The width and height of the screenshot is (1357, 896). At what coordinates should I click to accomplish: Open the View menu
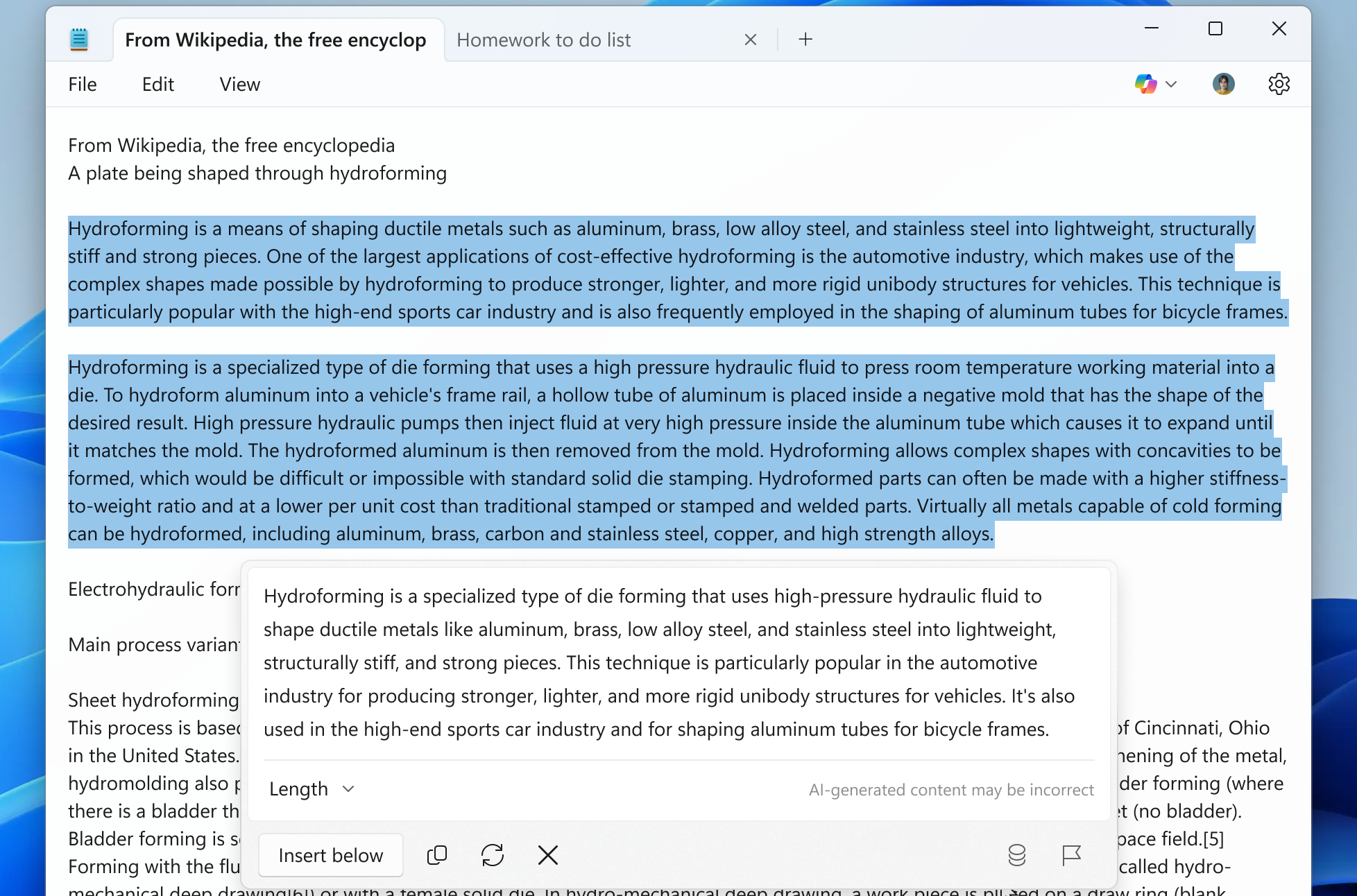coord(240,84)
